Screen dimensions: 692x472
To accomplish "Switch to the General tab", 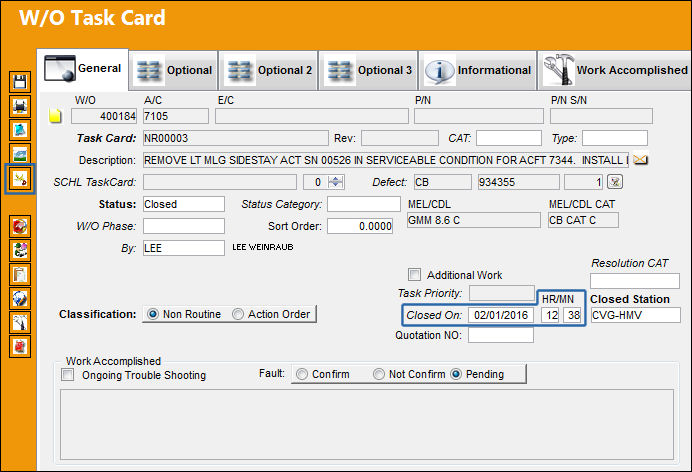I will pos(83,69).
